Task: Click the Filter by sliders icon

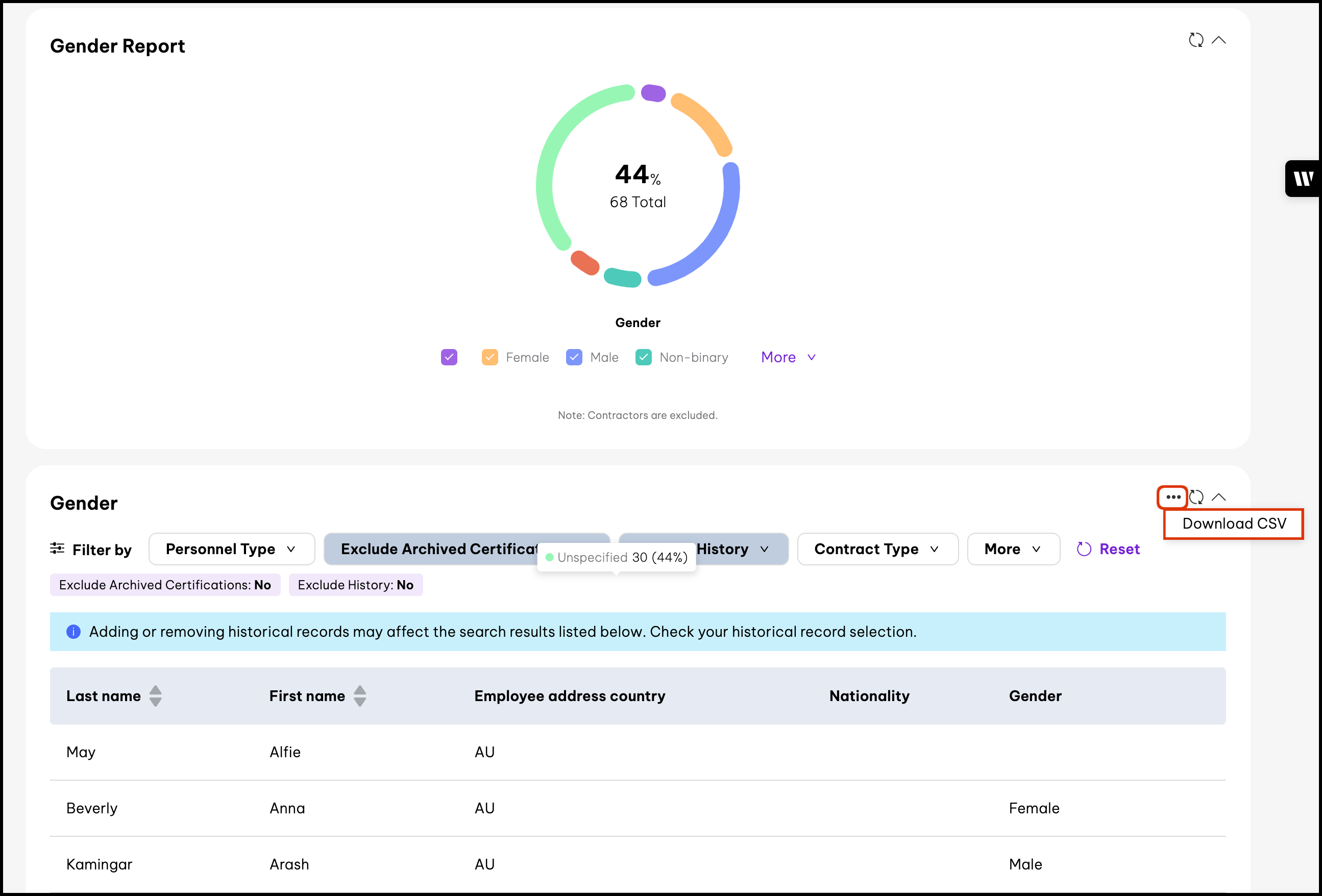Action: (x=57, y=549)
